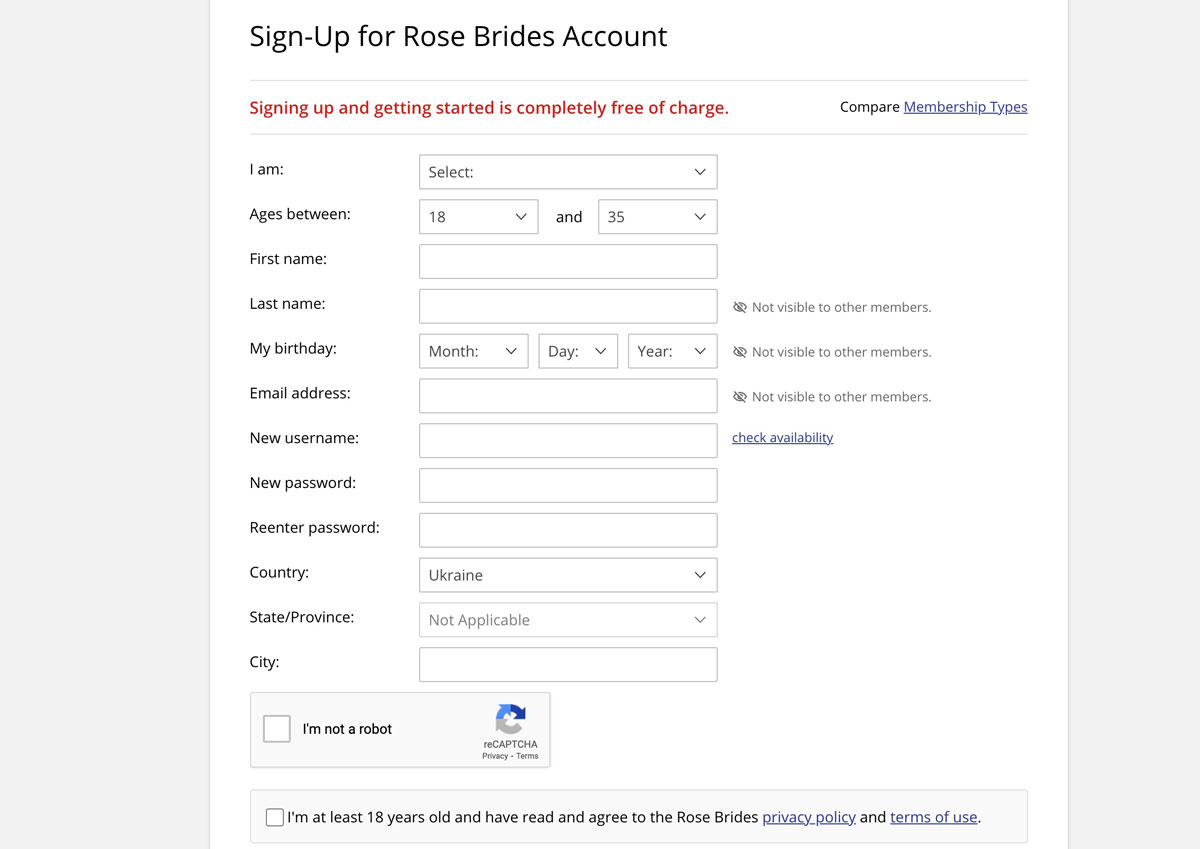Open the maximum age dropdown showing 35

pos(657,217)
